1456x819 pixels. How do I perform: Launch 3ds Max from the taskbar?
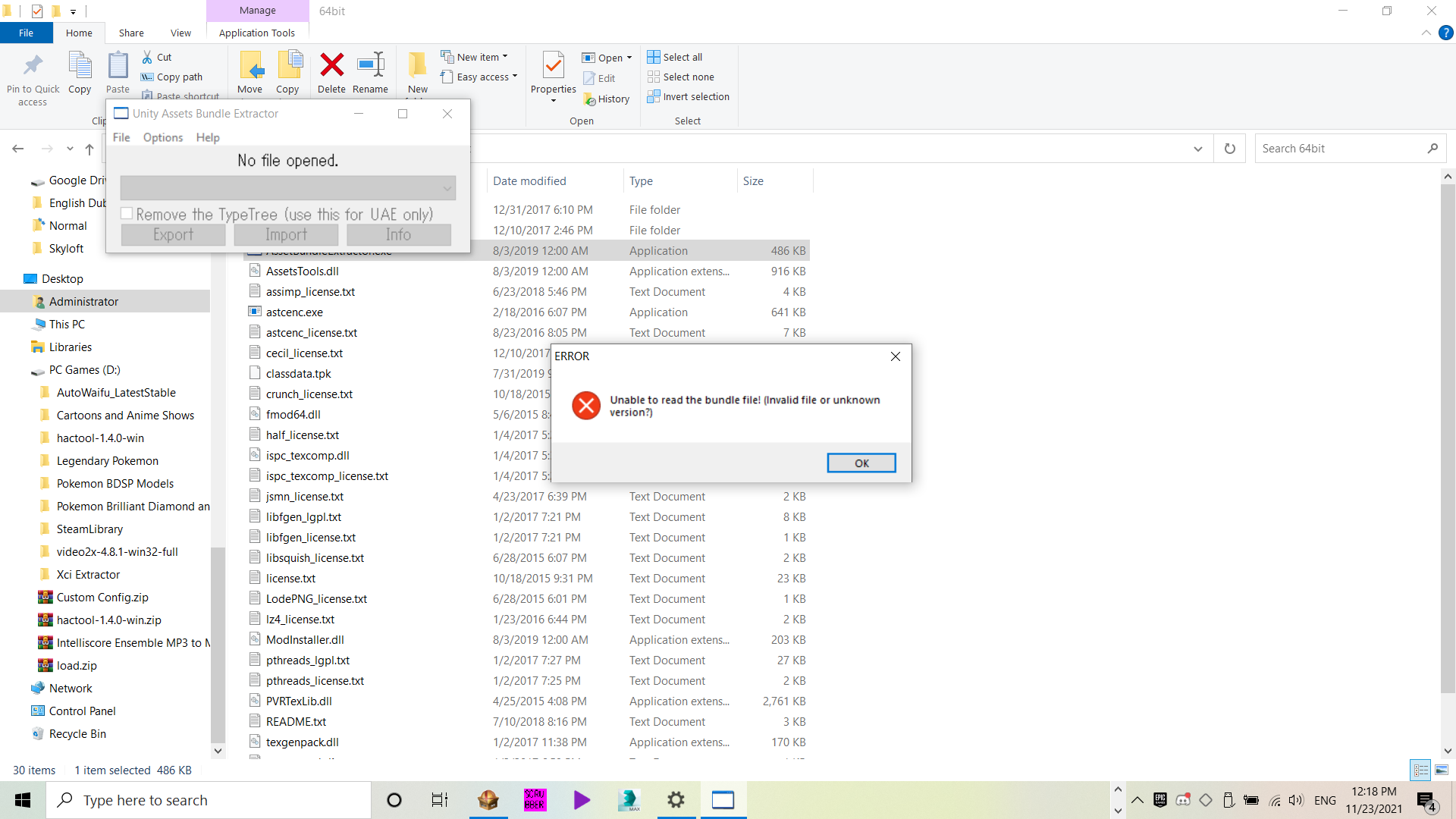(x=629, y=800)
